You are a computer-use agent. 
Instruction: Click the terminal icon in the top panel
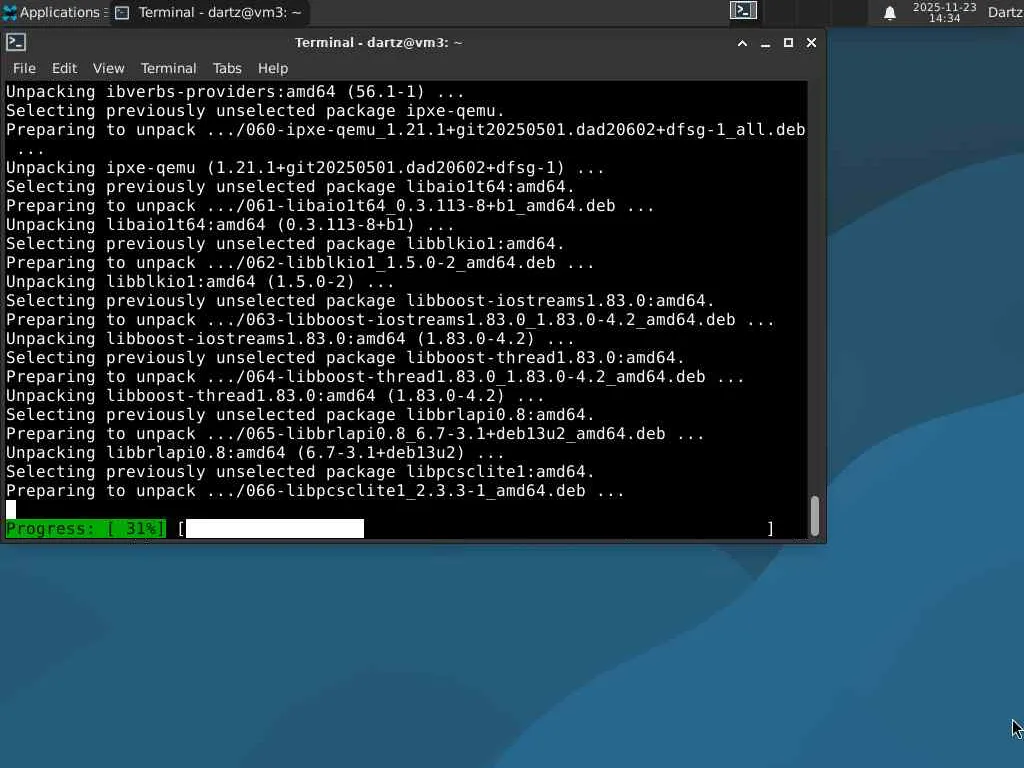coord(743,10)
